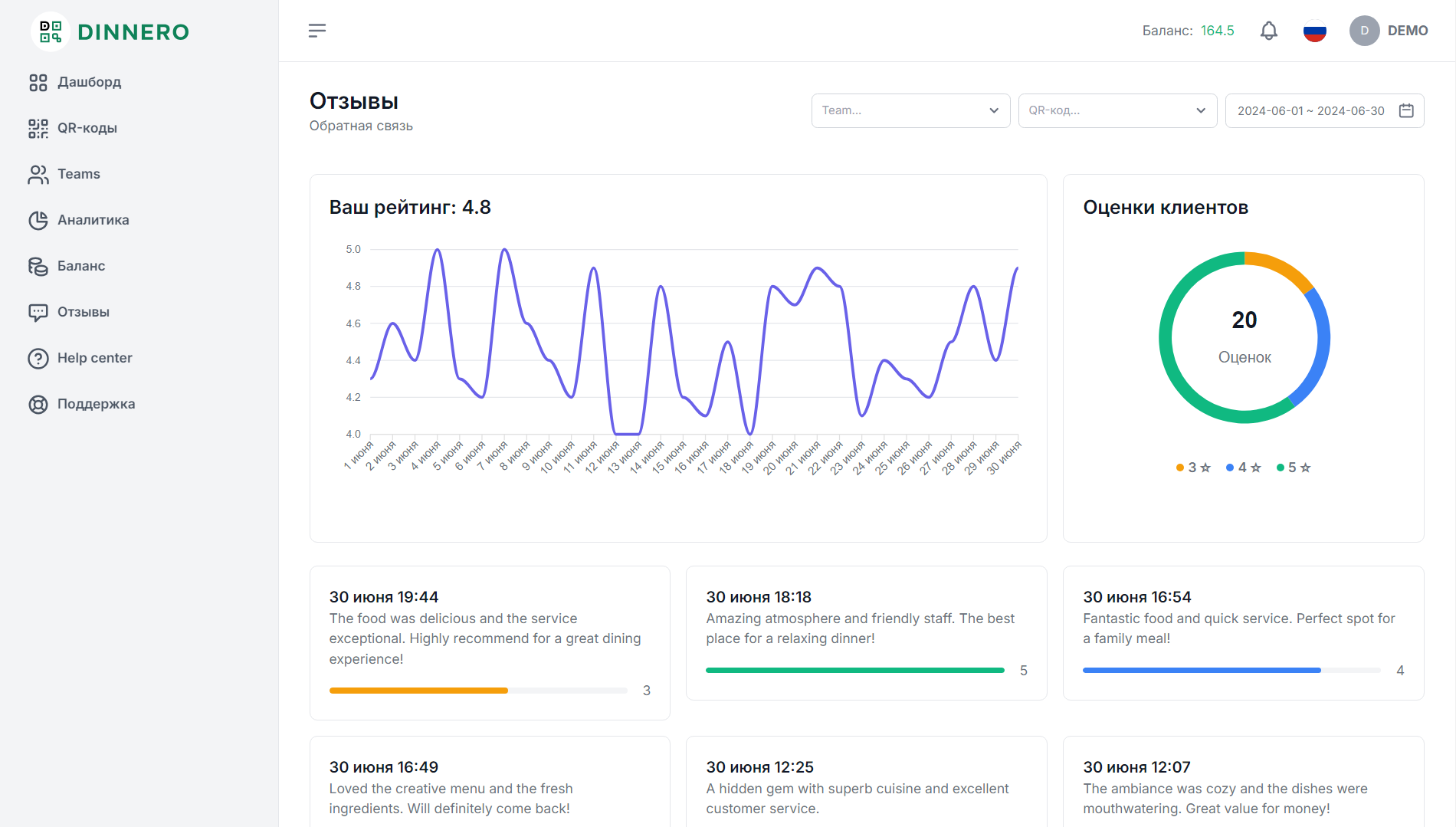Click the score 4 on 16:54 review

pos(1400,671)
